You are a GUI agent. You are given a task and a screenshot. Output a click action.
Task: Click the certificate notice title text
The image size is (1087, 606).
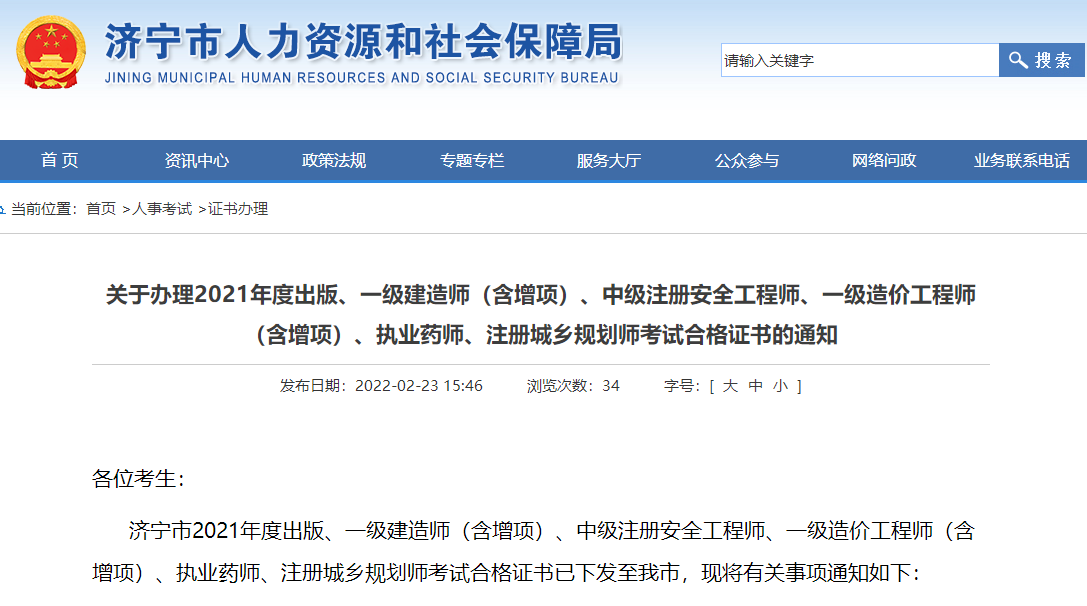coord(543,316)
